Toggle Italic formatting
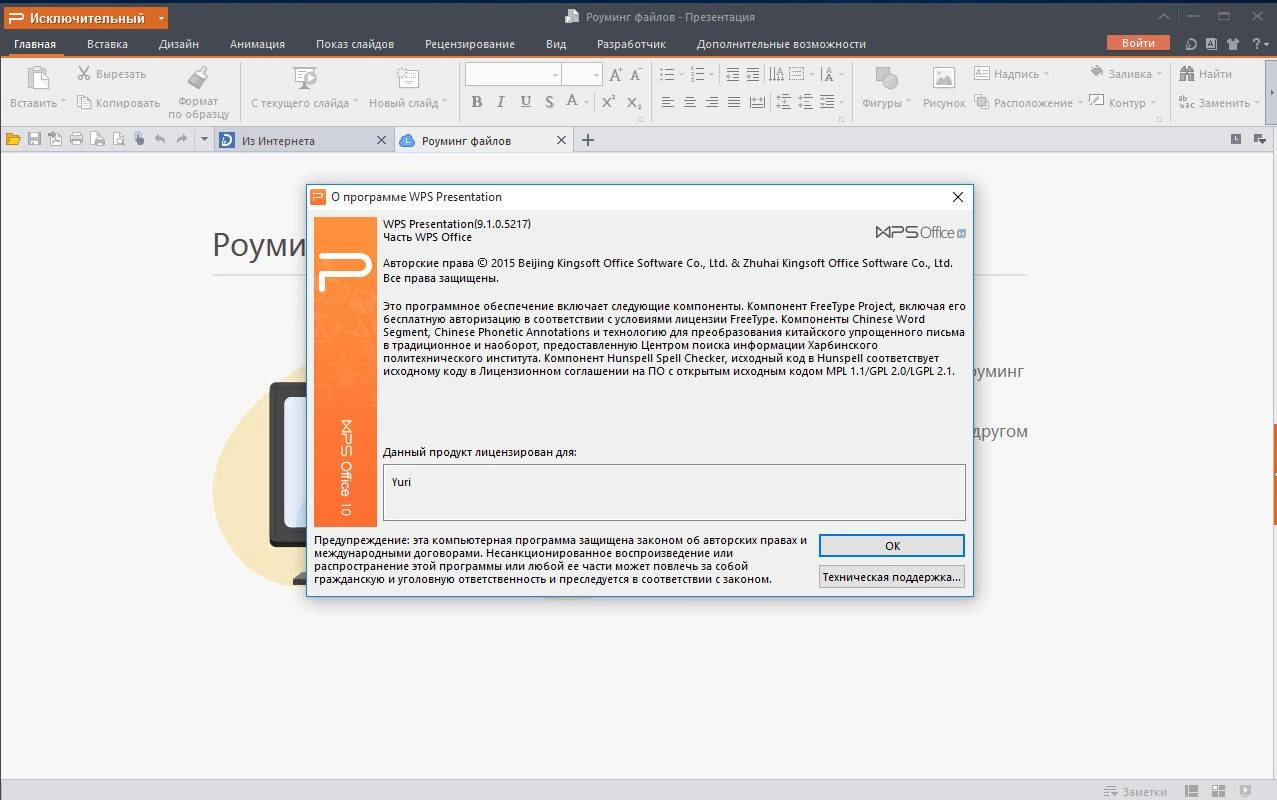 tap(500, 102)
